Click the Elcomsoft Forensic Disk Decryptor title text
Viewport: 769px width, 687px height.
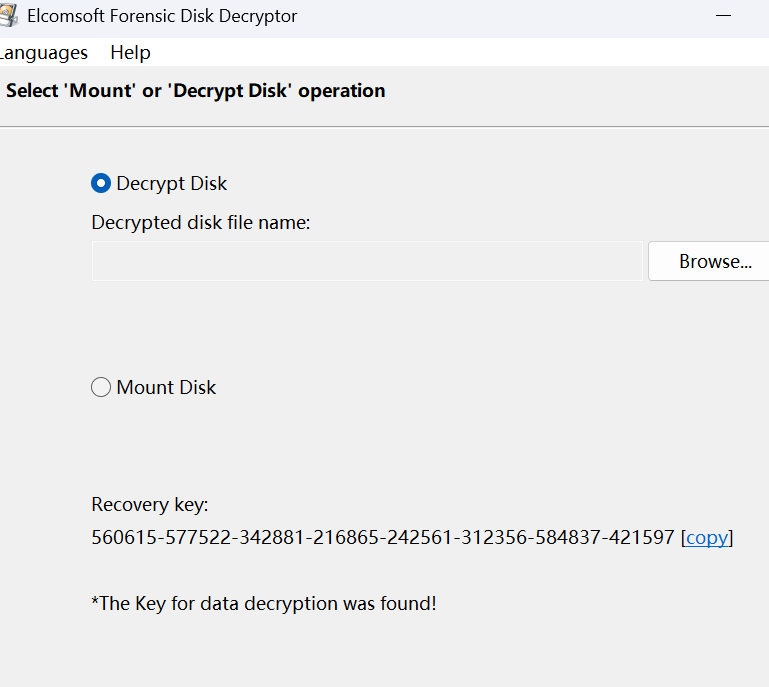162,16
